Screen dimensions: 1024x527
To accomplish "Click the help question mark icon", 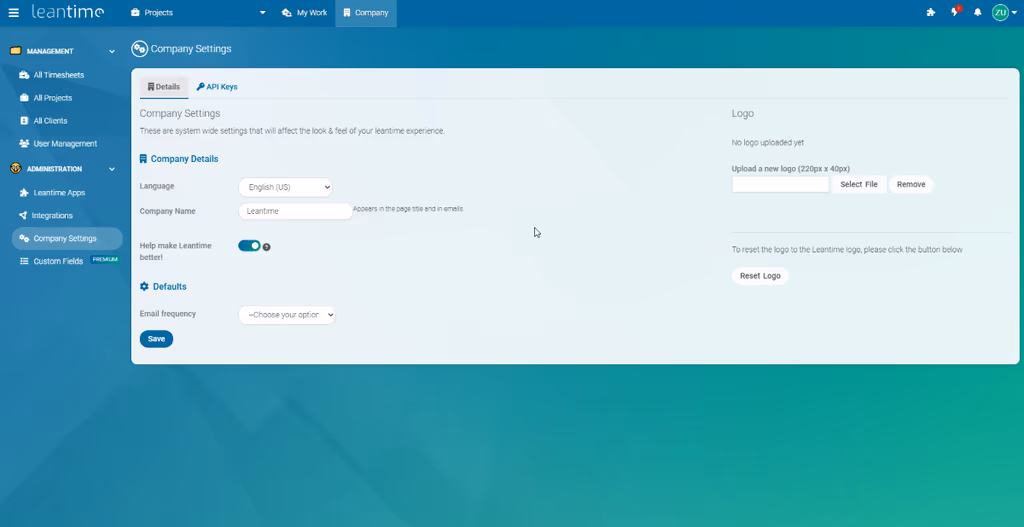I will click(266, 247).
